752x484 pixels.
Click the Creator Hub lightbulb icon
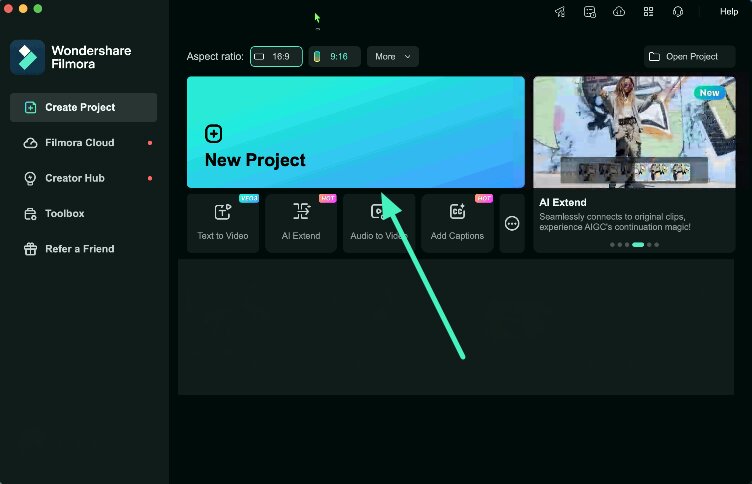(x=30, y=178)
